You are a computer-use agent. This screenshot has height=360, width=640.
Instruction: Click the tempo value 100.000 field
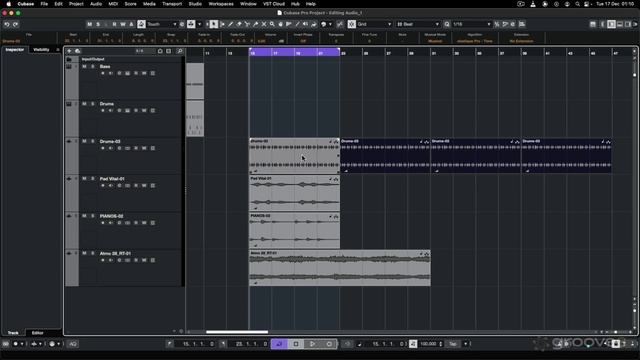coord(429,344)
